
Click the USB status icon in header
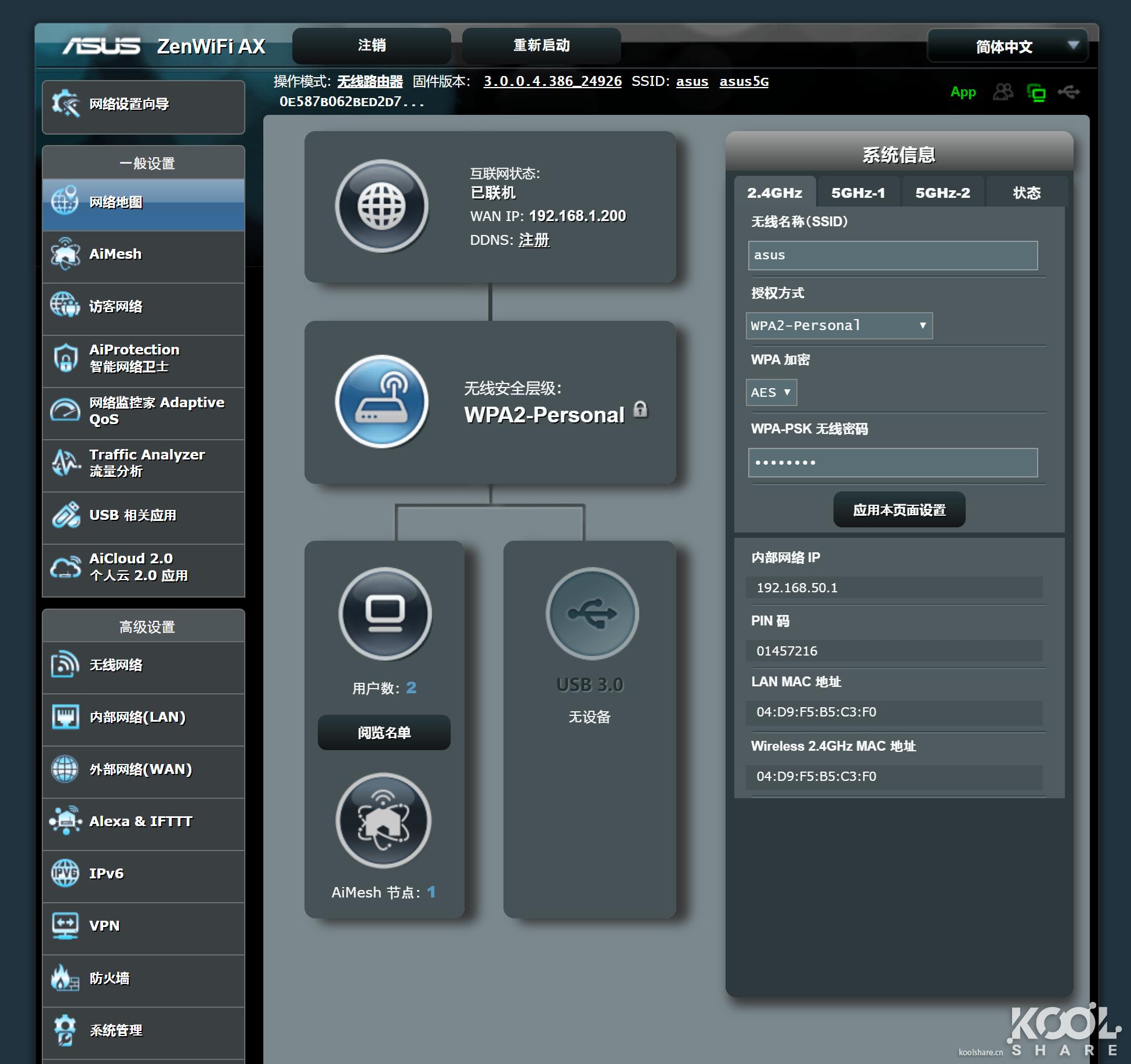click(1070, 93)
